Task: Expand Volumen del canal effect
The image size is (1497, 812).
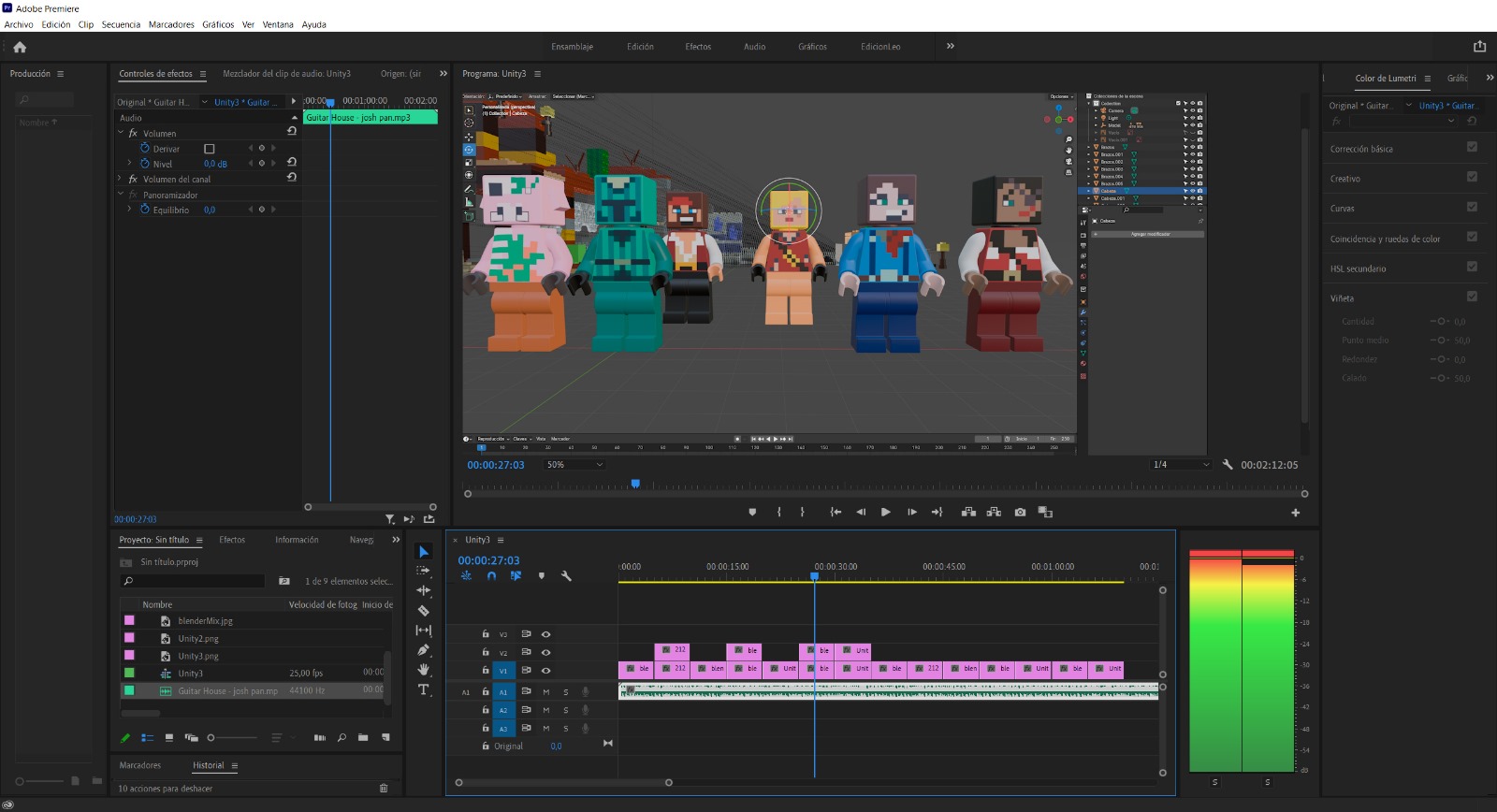Action: [x=120, y=179]
